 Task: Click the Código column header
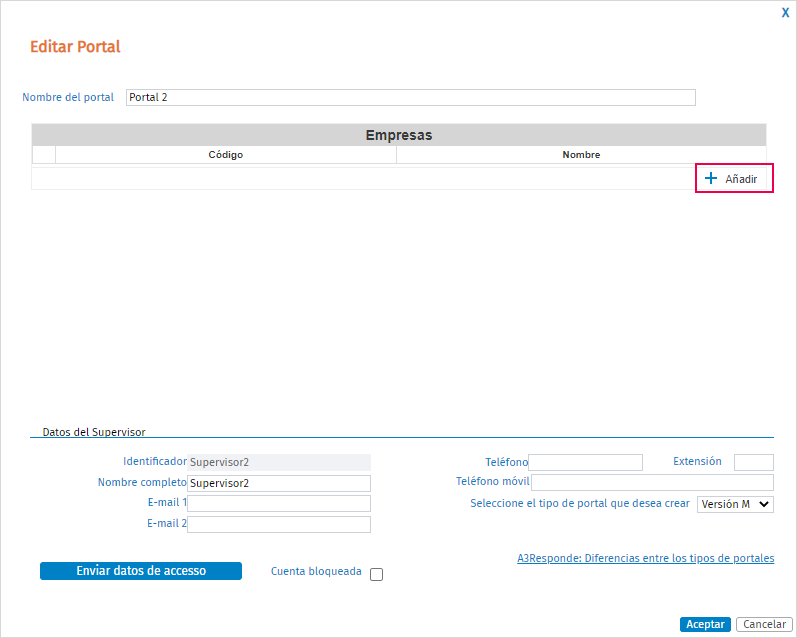click(x=226, y=155)
